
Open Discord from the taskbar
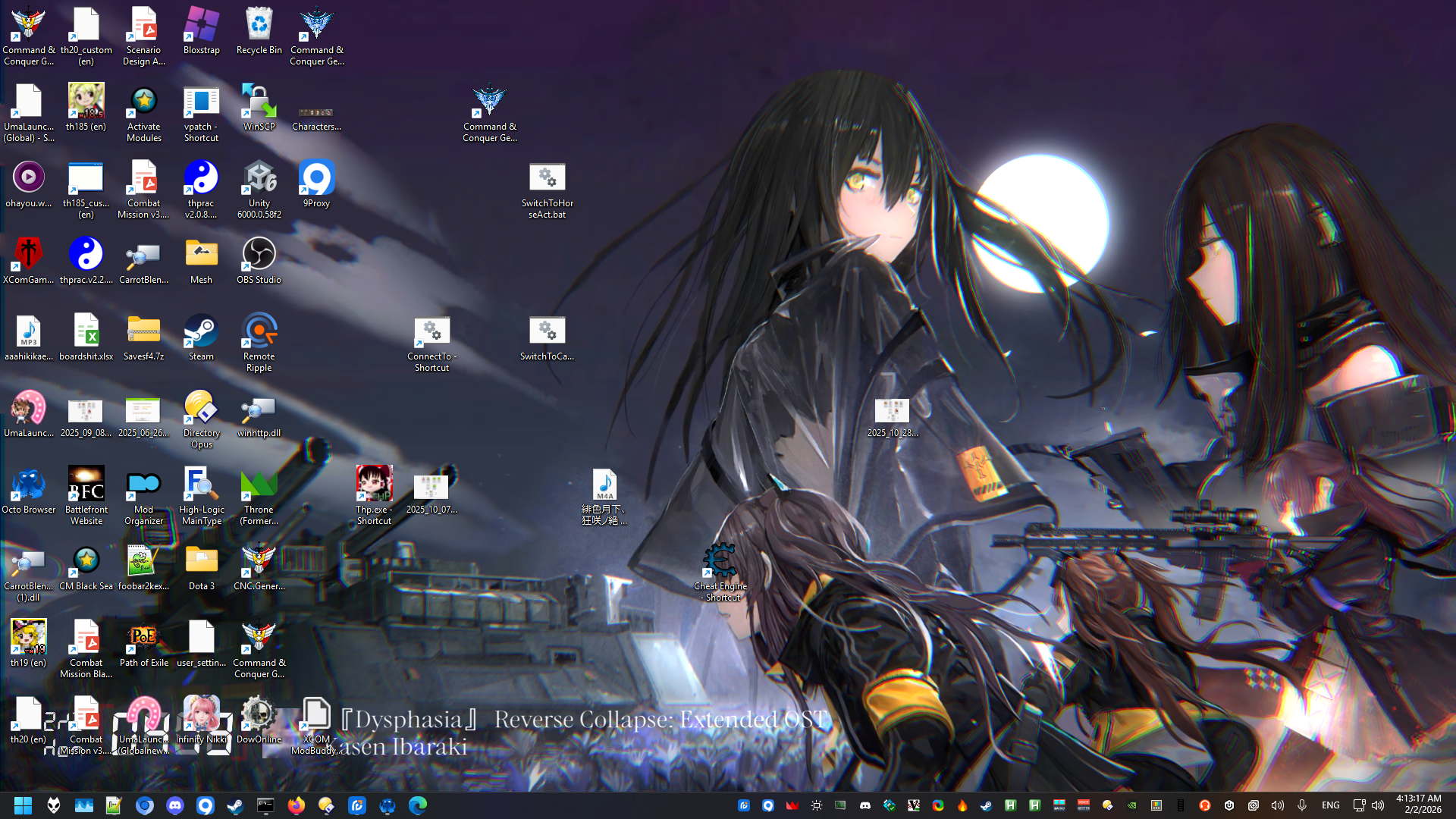click(175, 805)
